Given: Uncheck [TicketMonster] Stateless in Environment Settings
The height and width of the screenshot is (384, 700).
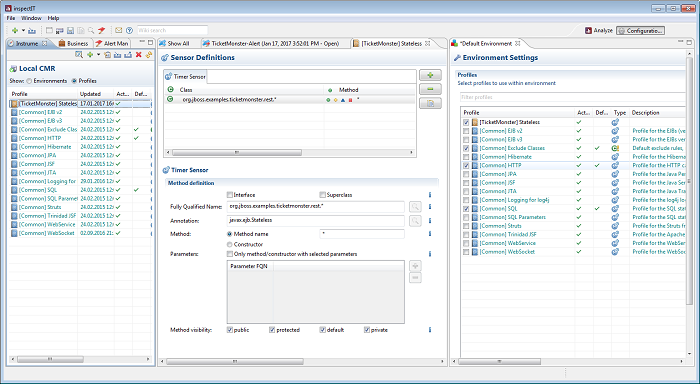Looking at the screenshot, I should click(x=466, y=122).
